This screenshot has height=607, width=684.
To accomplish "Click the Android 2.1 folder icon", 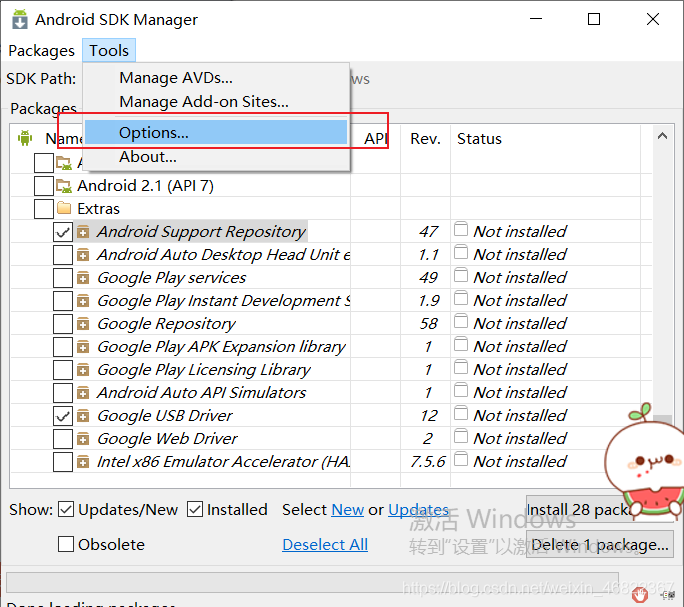I will (x=64, y=186).
